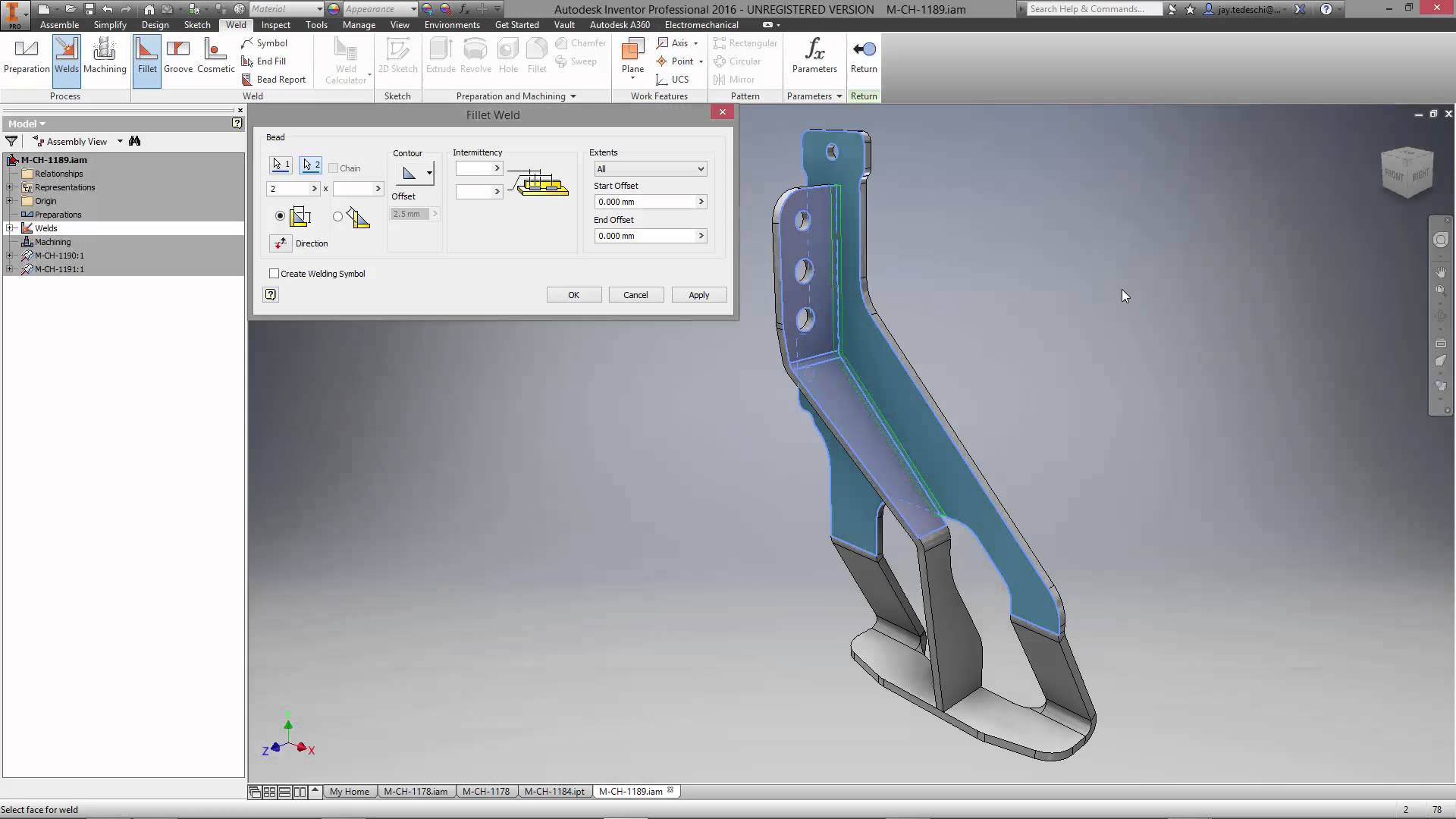Apply the fillet weld settings

(x=698, y=294)
